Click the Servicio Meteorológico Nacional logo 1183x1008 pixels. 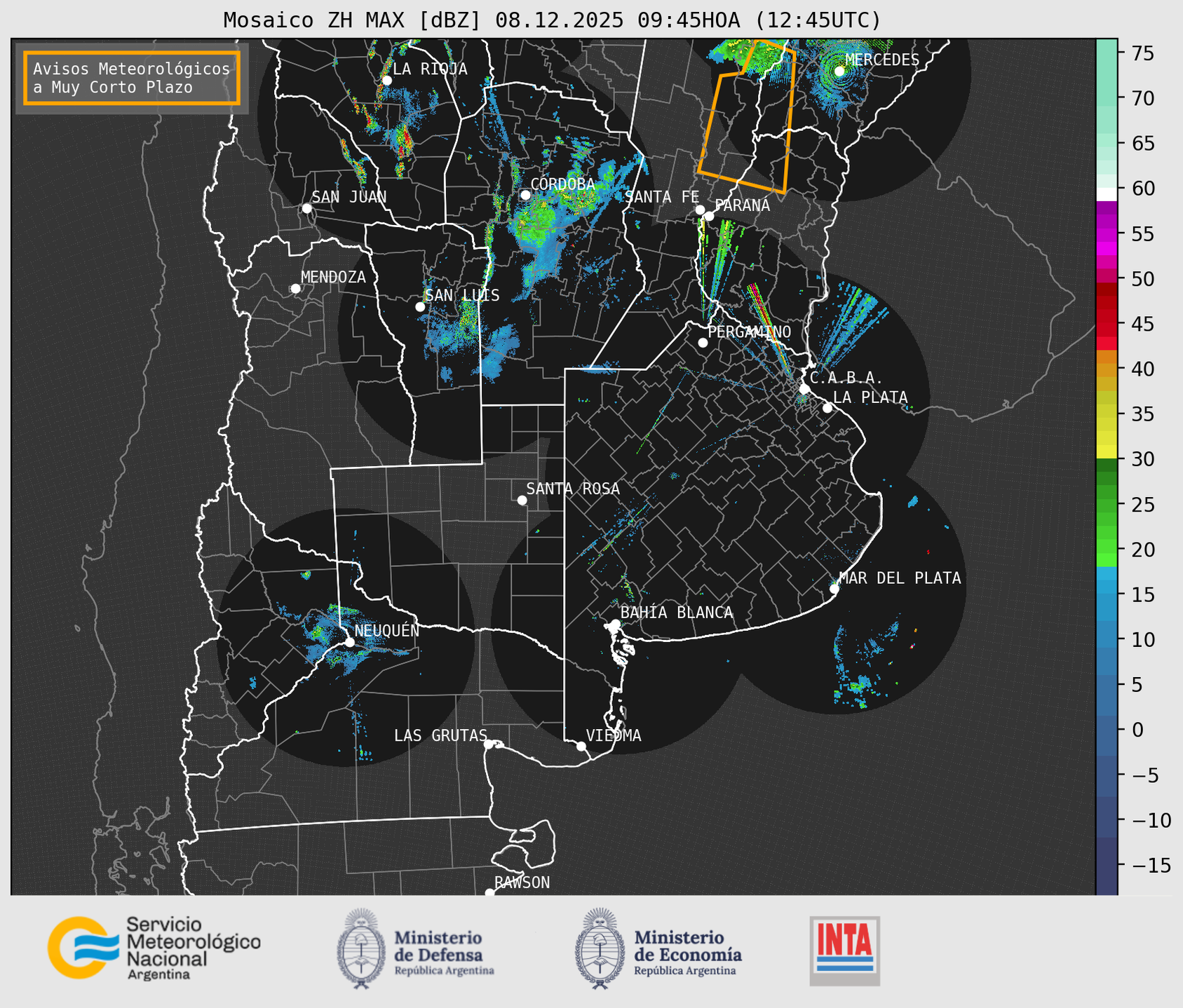pos(154,948)
